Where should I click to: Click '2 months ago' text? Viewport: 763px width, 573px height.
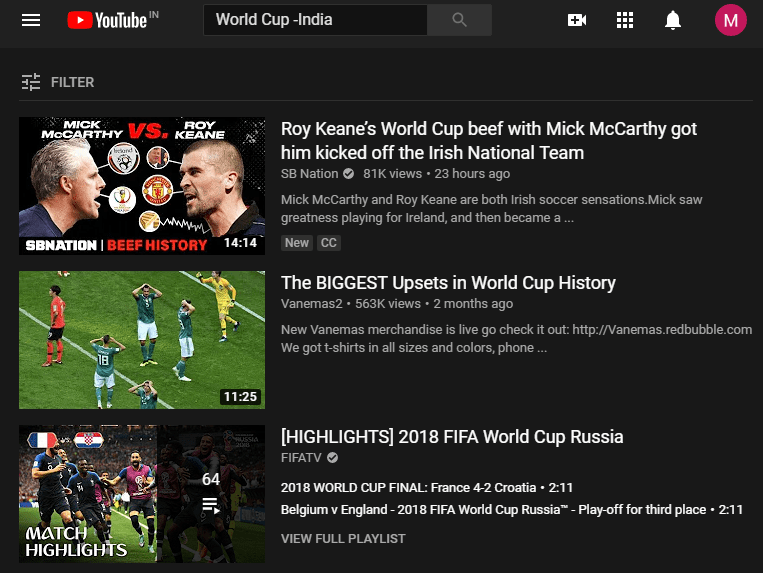pyautogui.click(x=473, y=304)
